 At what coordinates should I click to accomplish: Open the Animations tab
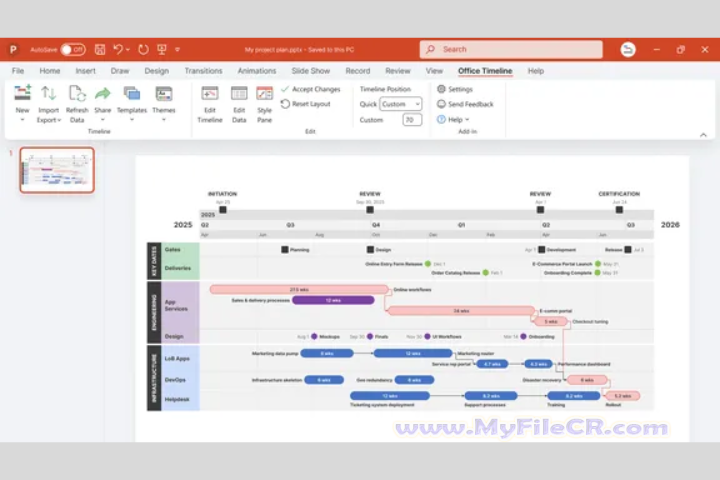click(257, 71)
